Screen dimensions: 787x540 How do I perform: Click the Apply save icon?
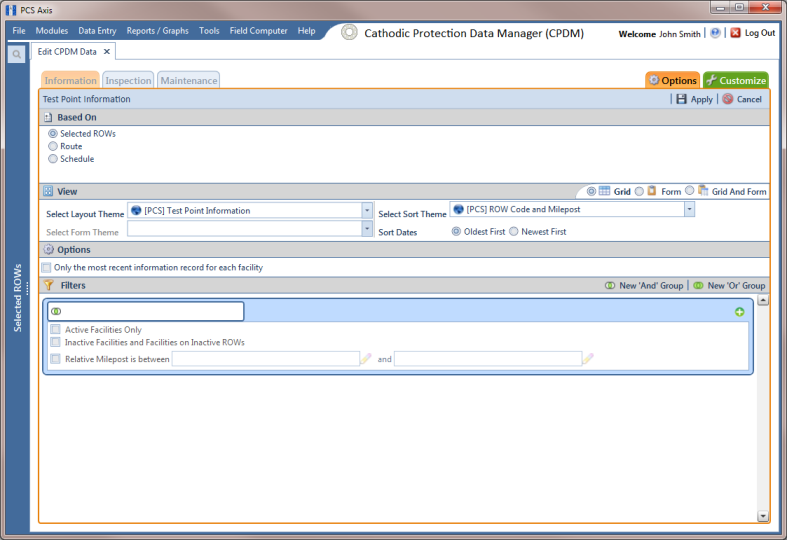(x=681, y=99)
